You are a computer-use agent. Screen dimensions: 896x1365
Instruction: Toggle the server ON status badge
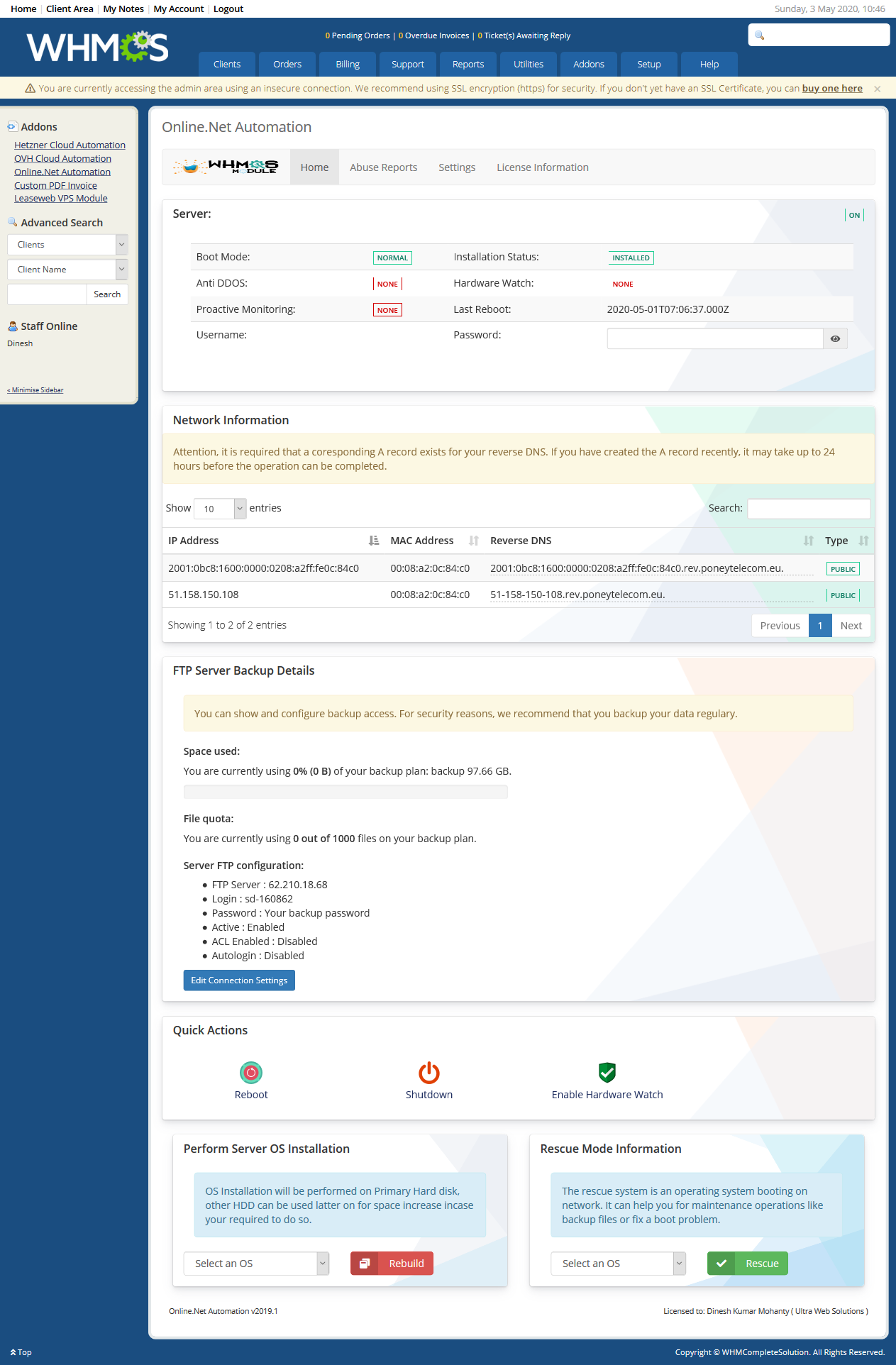click(854, 215)
